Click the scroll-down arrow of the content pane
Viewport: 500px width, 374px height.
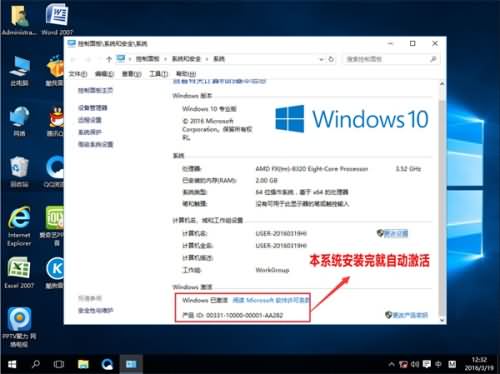coord(442,320)
